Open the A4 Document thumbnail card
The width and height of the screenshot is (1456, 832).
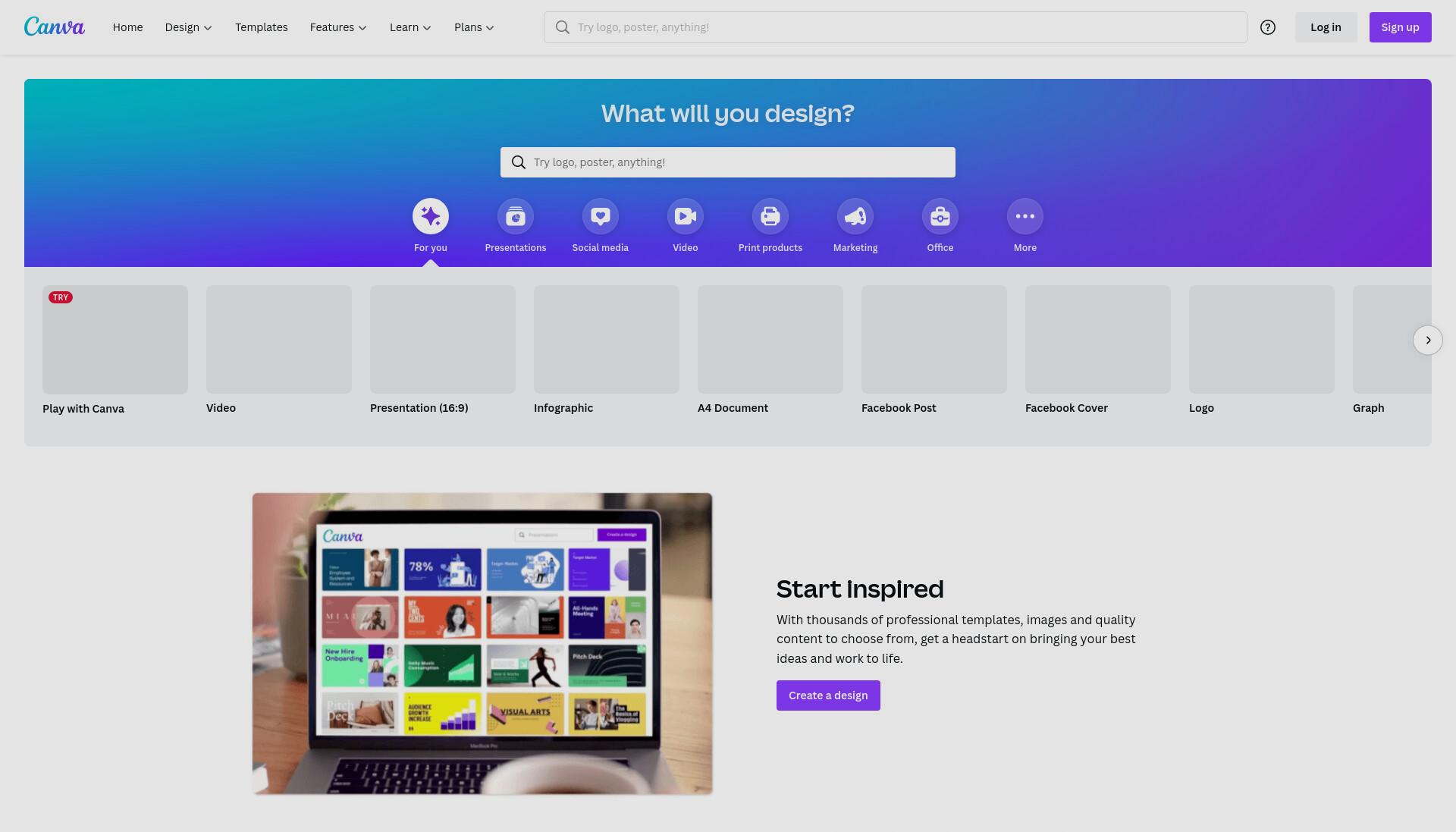pos(770,339)
